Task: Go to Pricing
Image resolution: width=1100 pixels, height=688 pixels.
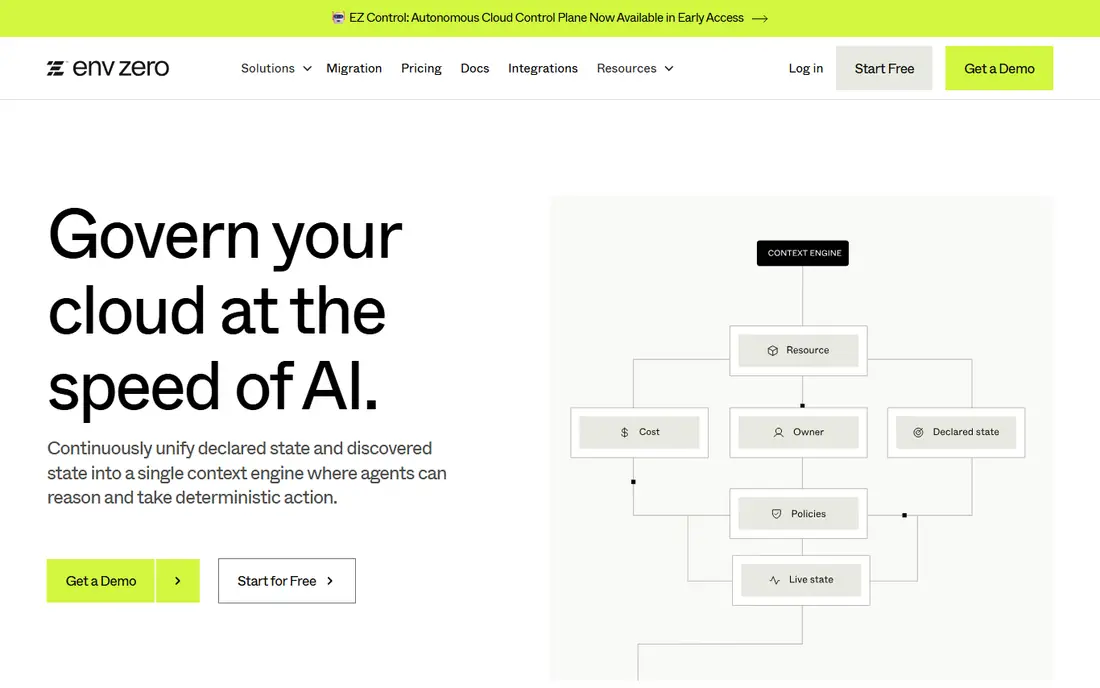Action: [421, 68]
